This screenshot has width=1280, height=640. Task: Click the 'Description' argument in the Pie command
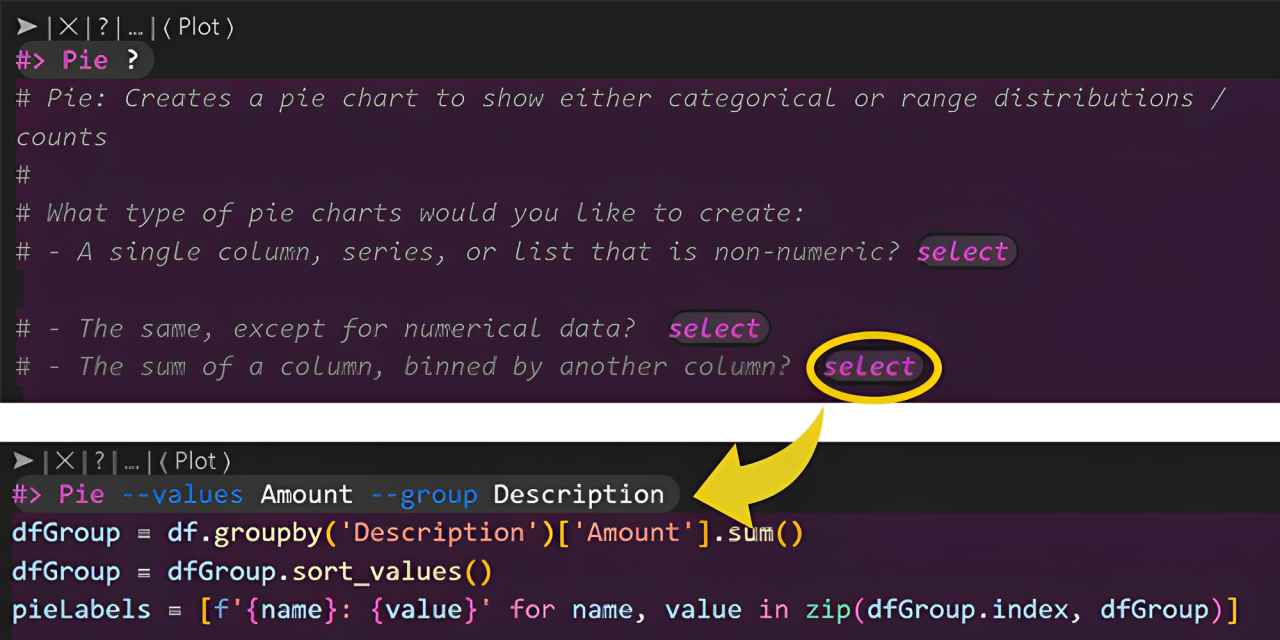[578, 494]
